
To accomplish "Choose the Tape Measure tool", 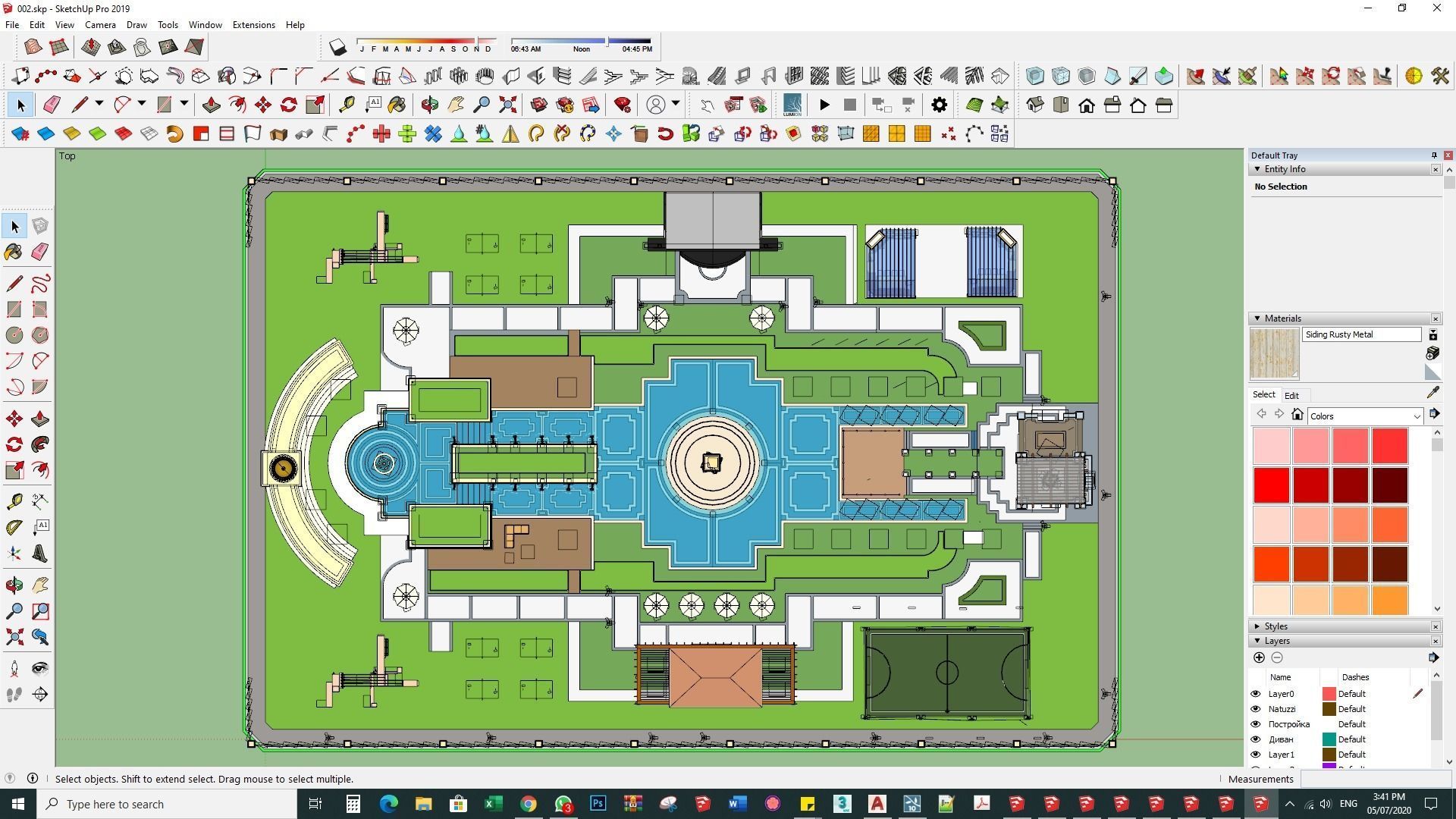I will point(14,501).
